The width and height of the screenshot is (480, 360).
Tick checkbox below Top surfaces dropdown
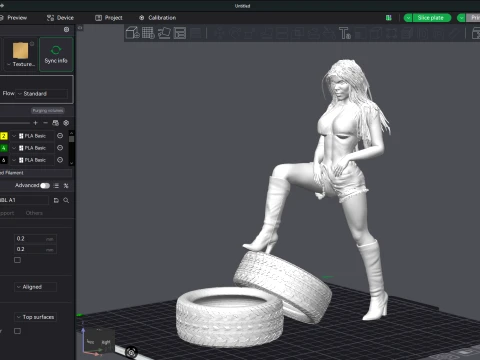17,331
